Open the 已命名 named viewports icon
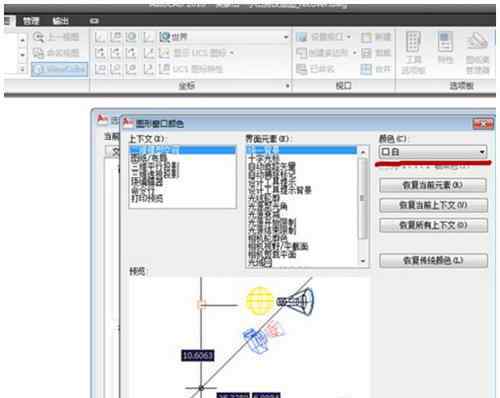Viewport: 500px width, 398px height. 301,69
